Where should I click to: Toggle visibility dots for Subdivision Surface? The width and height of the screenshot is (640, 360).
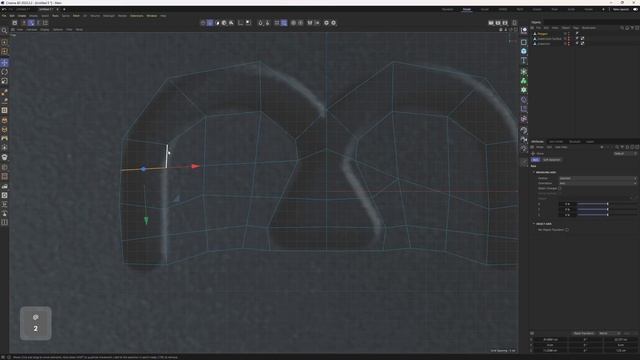(x=569, y=39)
